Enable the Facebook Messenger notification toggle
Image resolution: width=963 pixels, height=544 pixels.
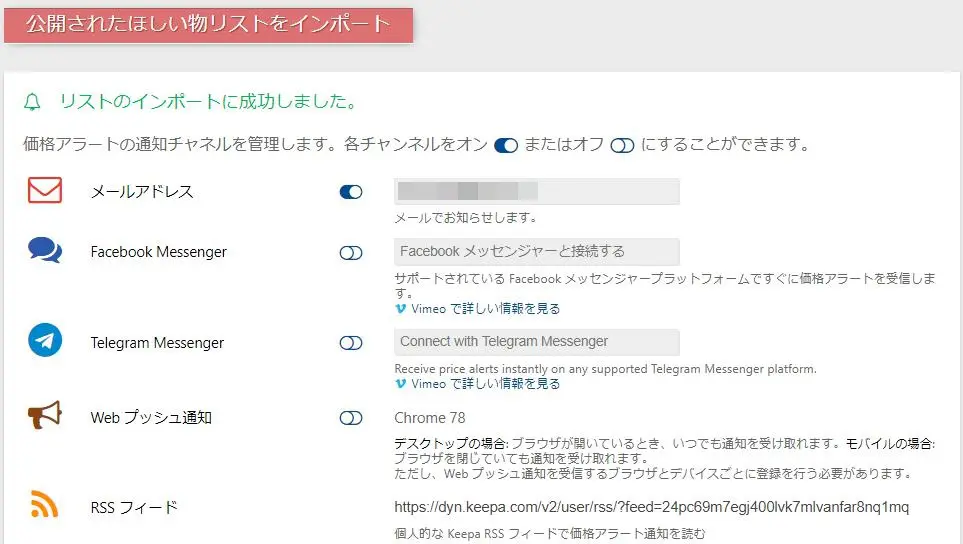(x=351, y=253)
